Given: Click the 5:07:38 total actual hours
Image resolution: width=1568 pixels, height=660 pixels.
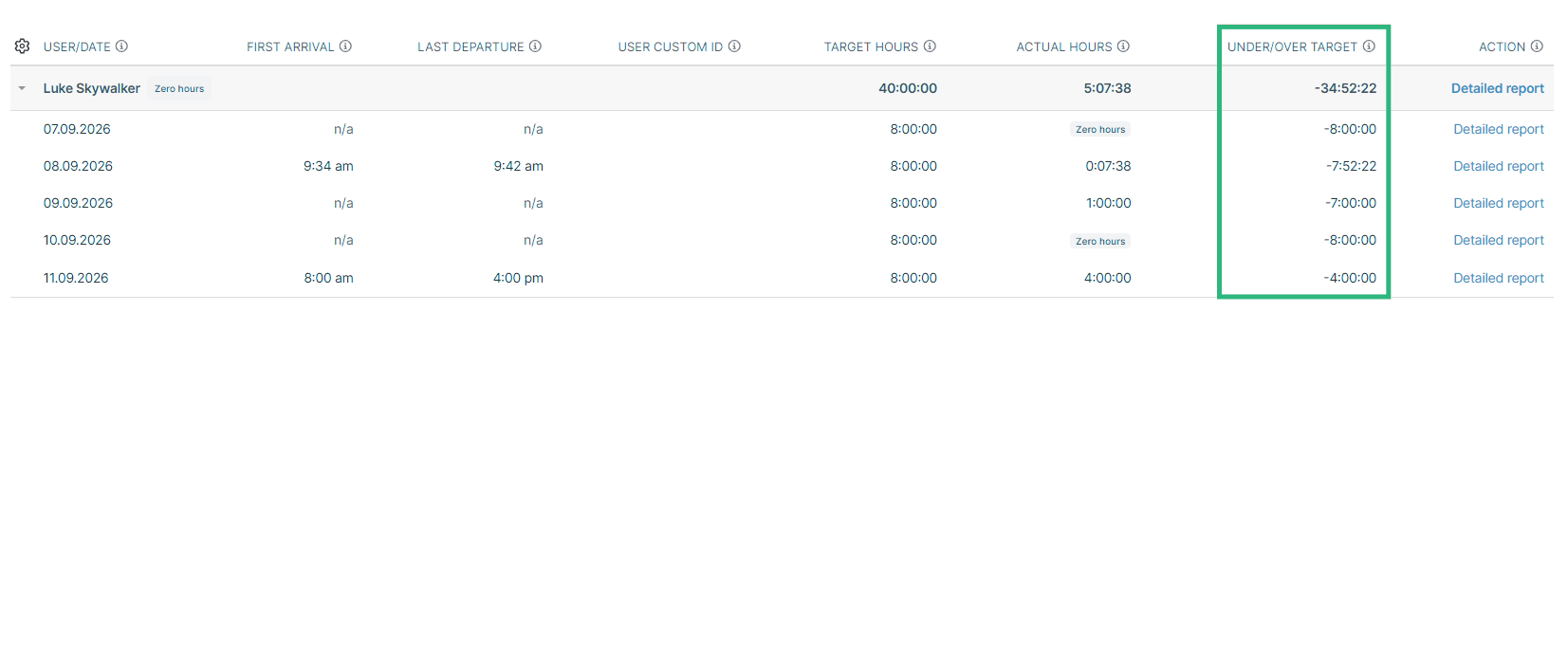Looking at the screenshot, I should click(1108, 88).
